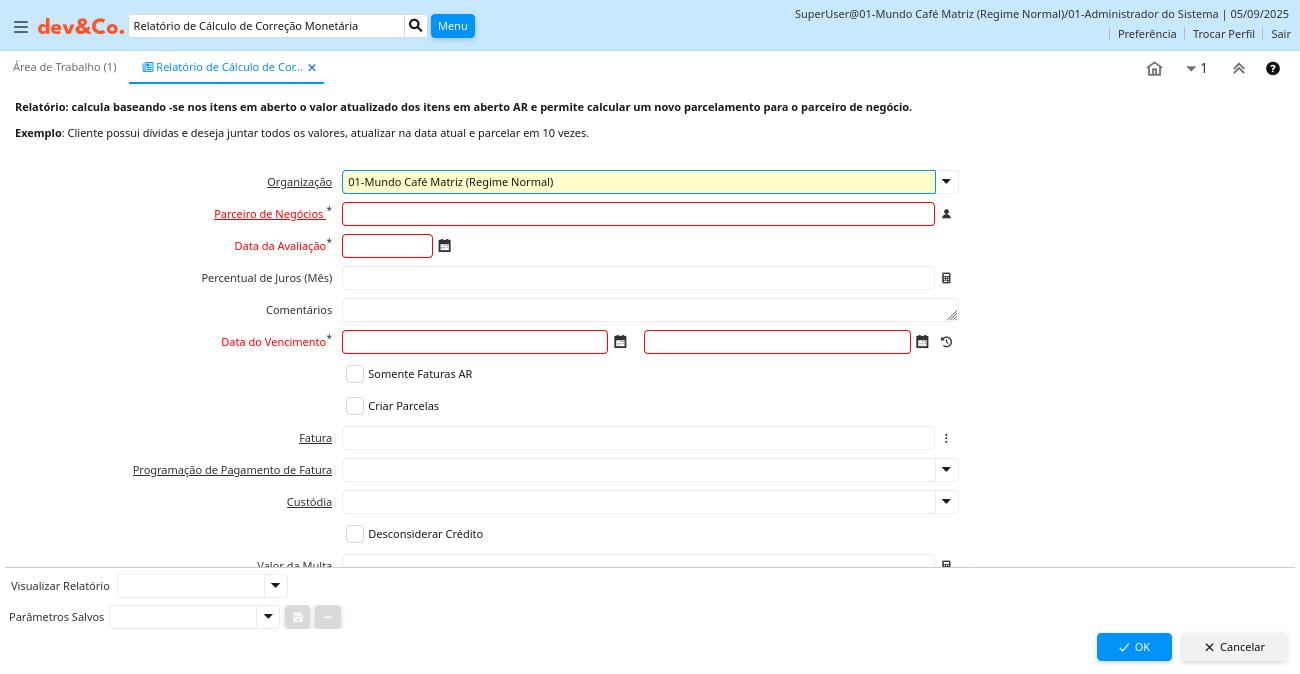Image resolution: width=1300 pixels, height=674 pixels.
Task: Switch to Área de Trabalho tab
Action: pyautogui.click(x=64, y=67)
